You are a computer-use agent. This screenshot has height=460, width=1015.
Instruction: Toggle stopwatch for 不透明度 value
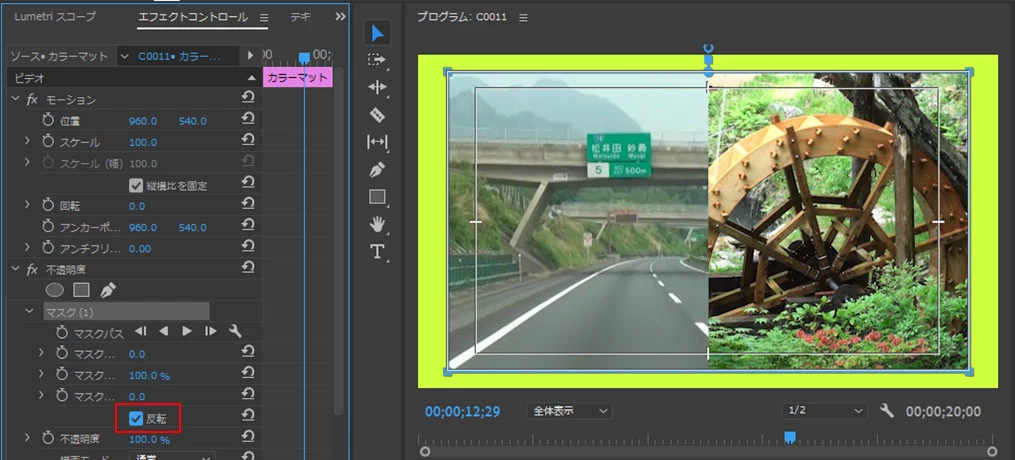(x=48, y=439)
